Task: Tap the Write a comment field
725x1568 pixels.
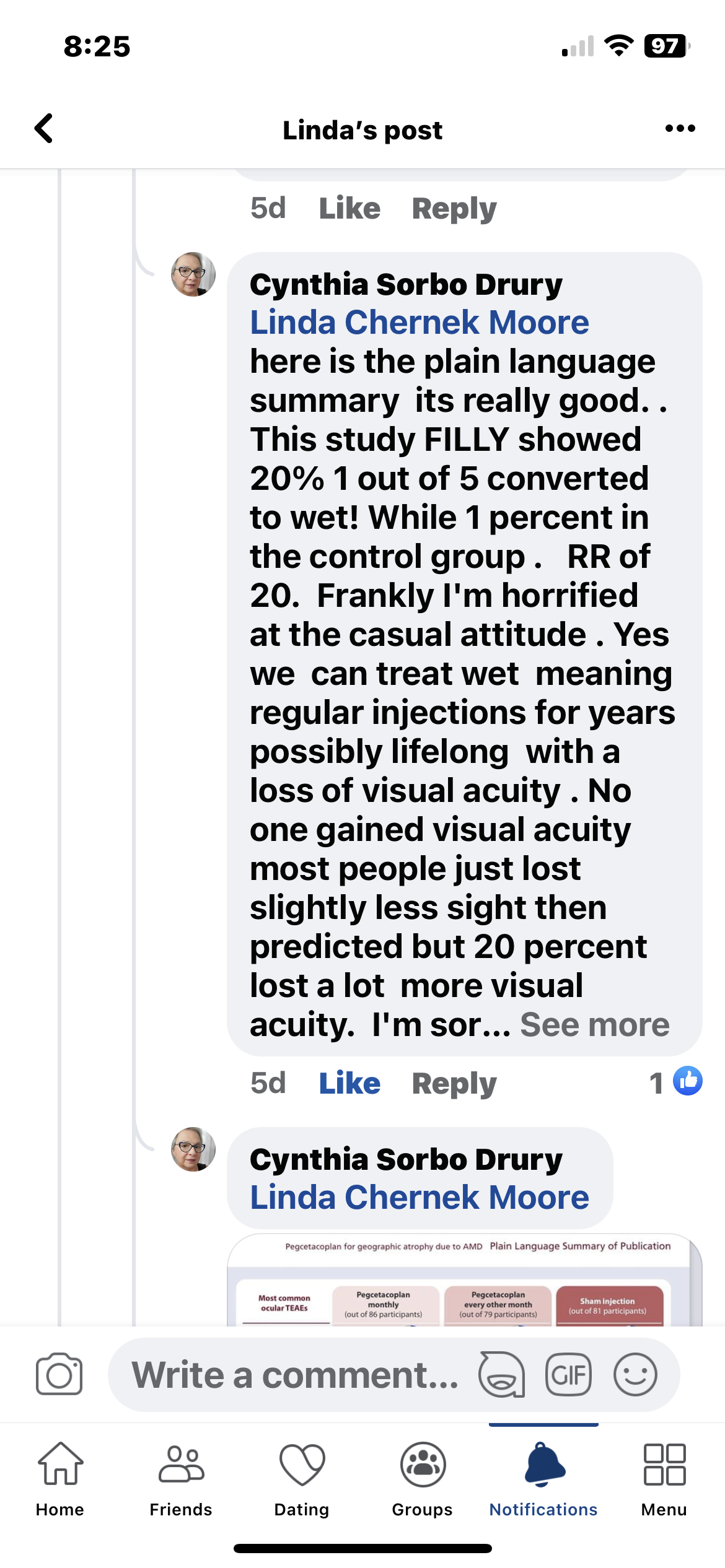Action: click(294, 1374)
